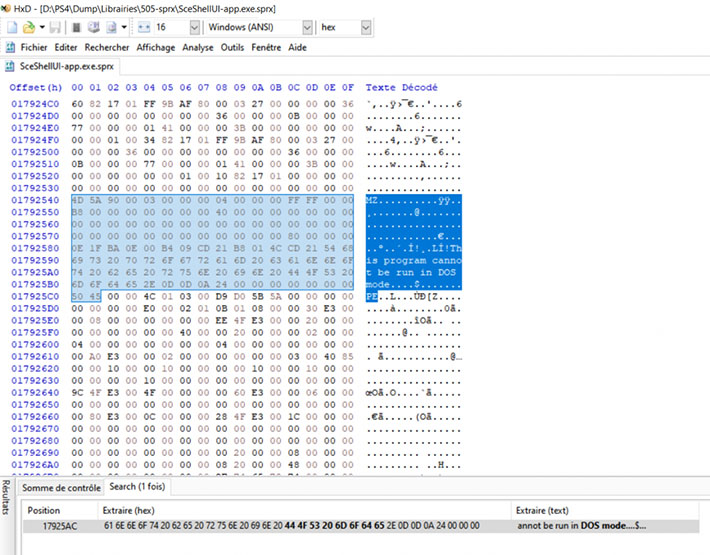This screenshot has width=710, height=555.
Task: Open the Analyse menu
Action: (x=198, y=47)
